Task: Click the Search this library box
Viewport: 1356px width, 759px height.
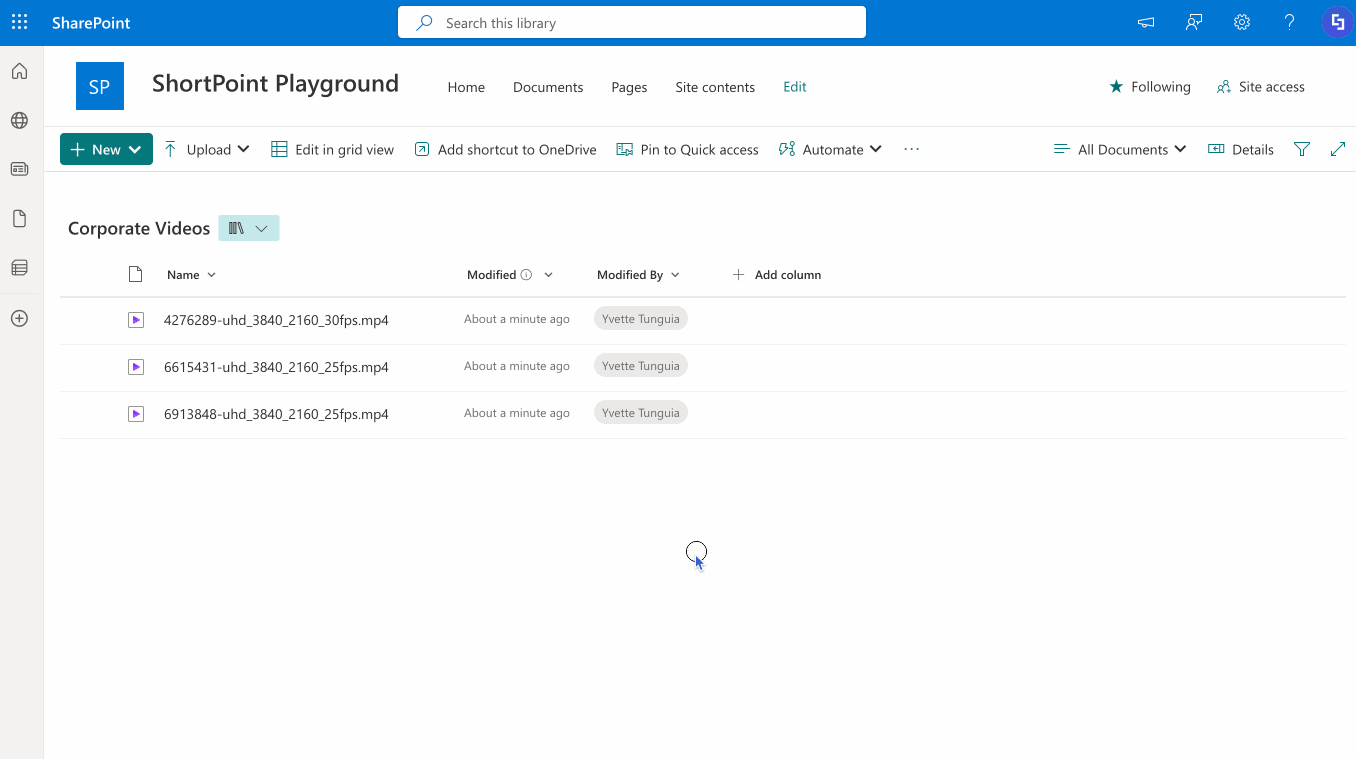Action: (x=632, y=21)
